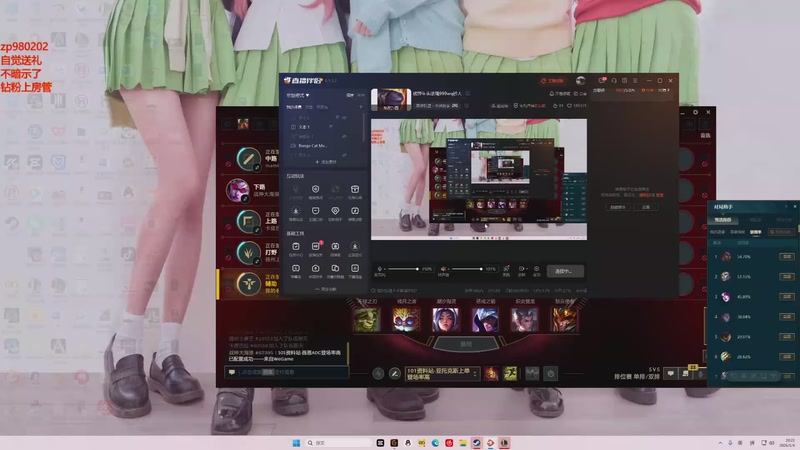Click the stream cover thumbnail
The height and width of the screenshot is (450, 800).
tap(391, 99)
